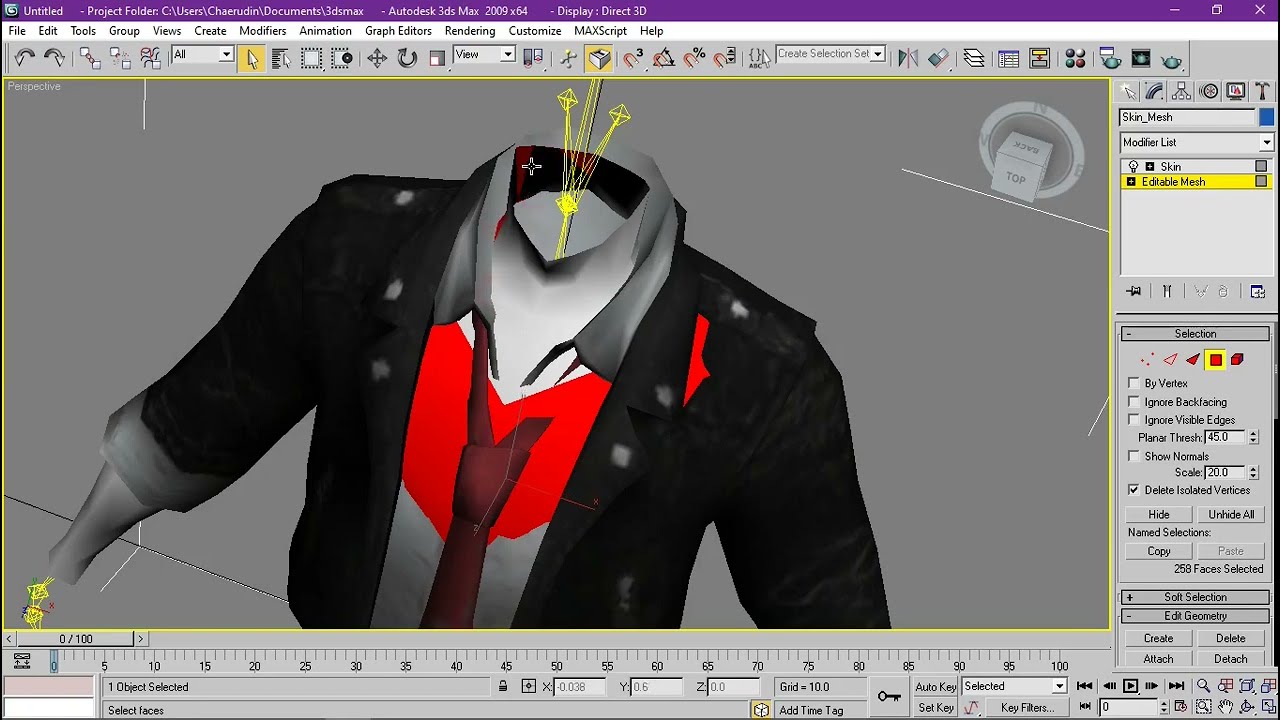Activate the Select and Link tool

click(90, 58)
